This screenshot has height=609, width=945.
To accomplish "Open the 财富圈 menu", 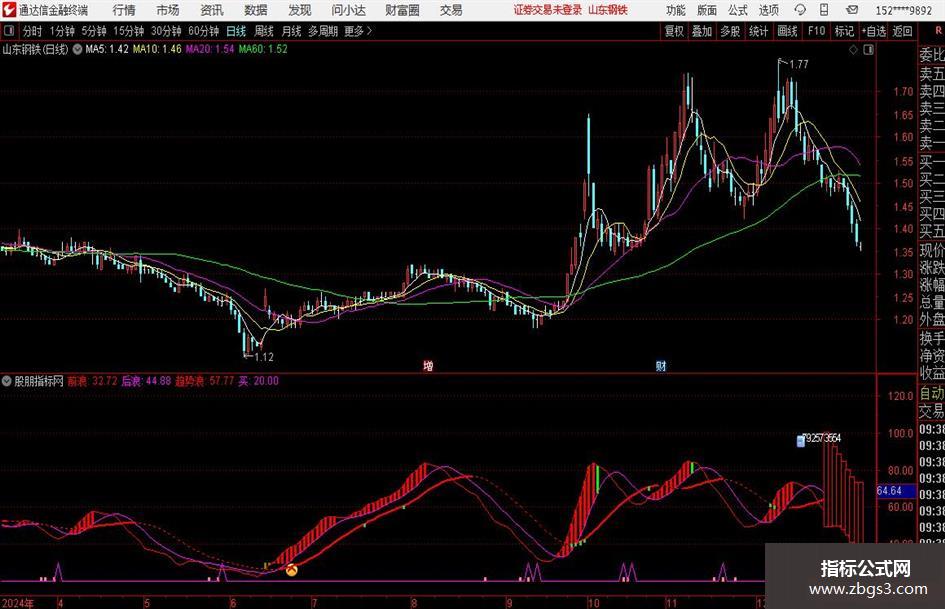I will 402,10.
